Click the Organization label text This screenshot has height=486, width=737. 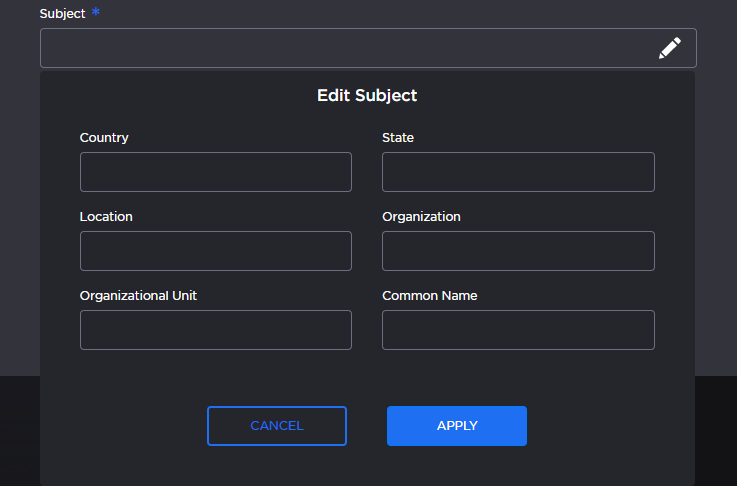point(421,217)
